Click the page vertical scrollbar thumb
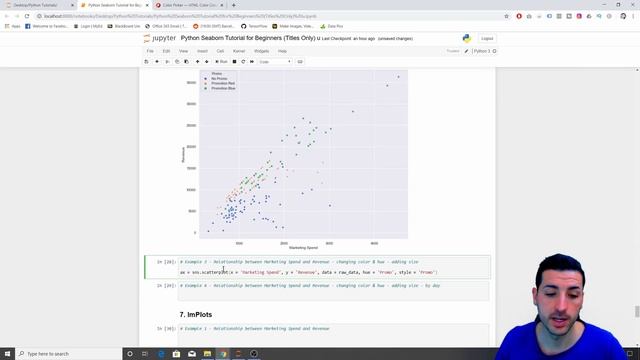Viewport: 640px width, 360px height. [x=637, y=311]
